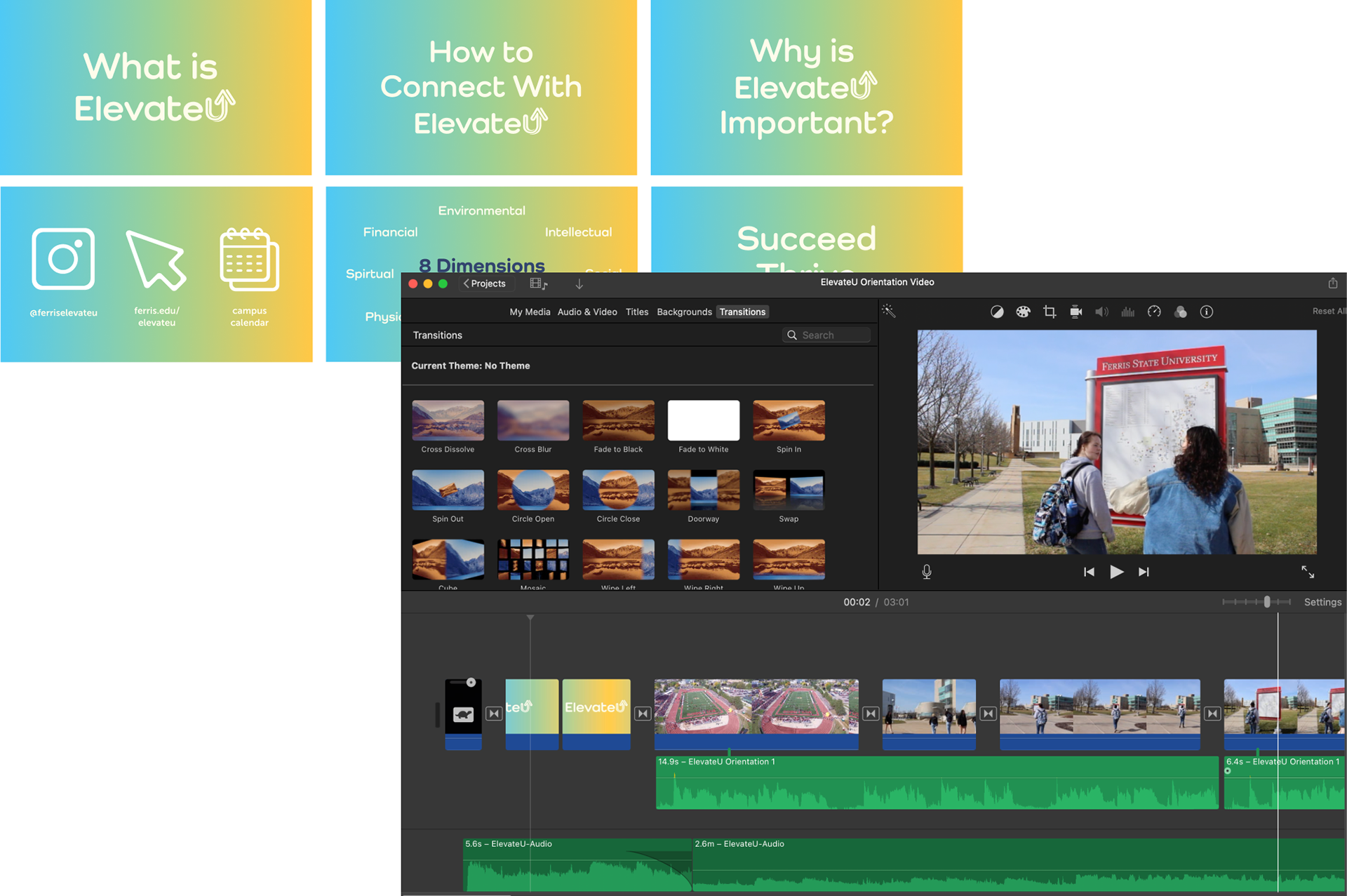This screenshot has width=1347, height=896.
Task: Click the transitions Search field
Action: pyautogui.click(x=826, y=335)
